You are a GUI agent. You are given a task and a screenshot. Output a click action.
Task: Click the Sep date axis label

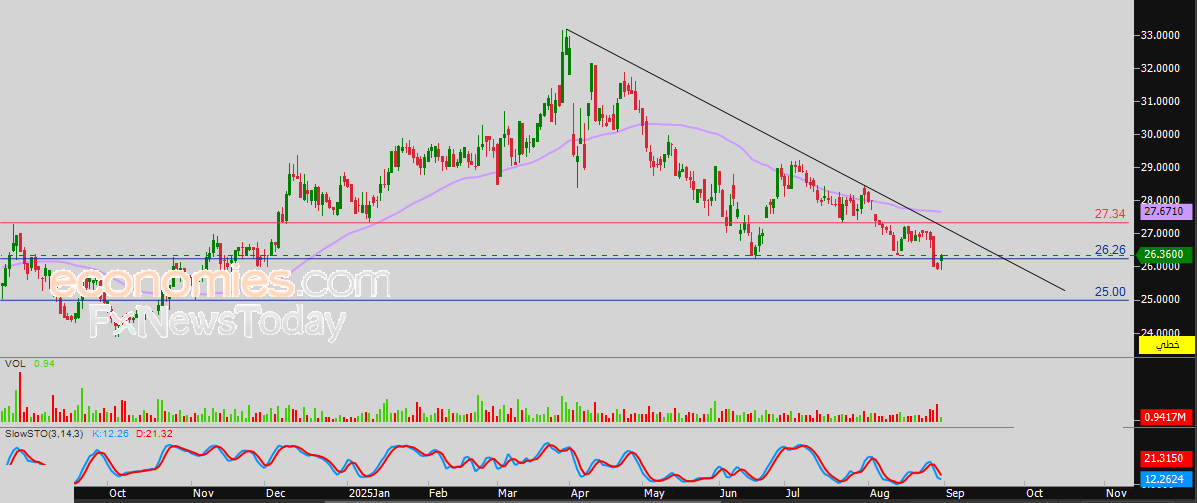tap(956, 494)
